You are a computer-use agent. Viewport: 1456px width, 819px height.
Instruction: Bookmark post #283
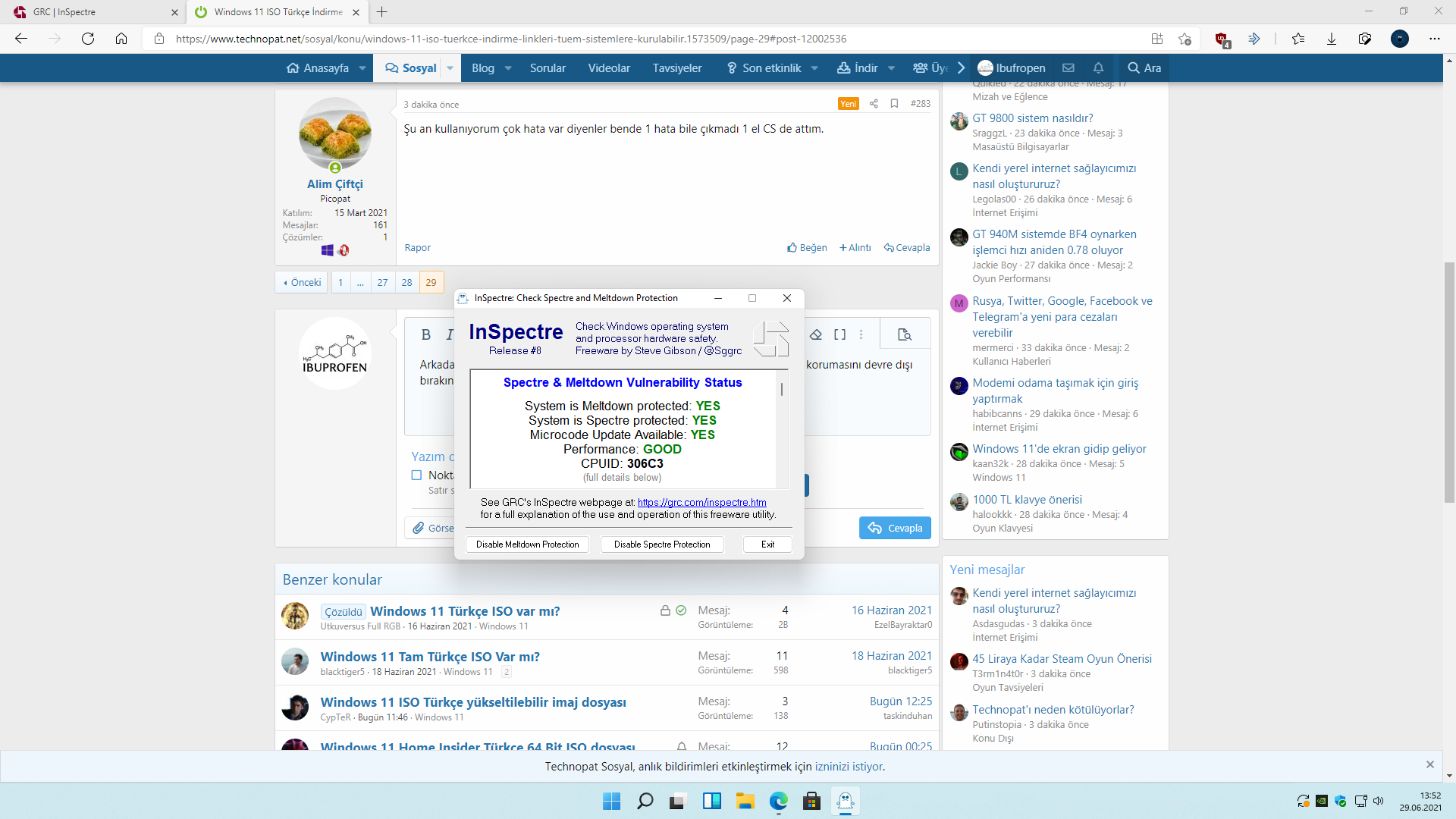pyautogui.click(x=894, y=104)
